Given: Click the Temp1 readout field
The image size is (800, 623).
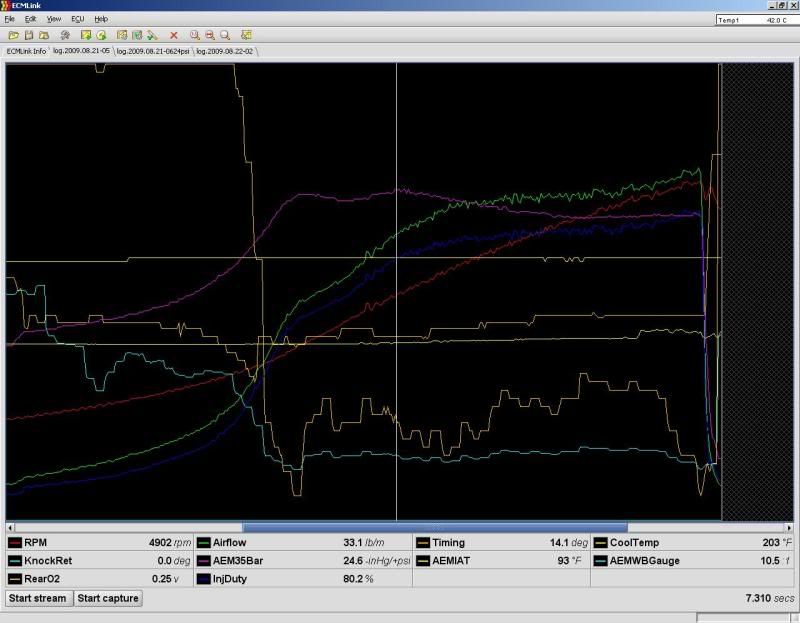Looking at the screenshot, I should point(755,20).
